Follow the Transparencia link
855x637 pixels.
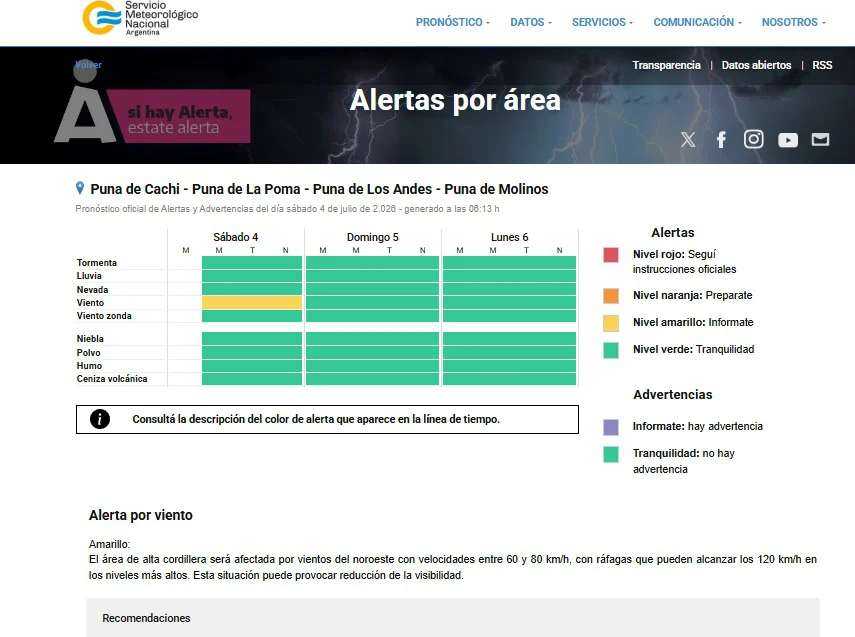[x=666, y=65]
